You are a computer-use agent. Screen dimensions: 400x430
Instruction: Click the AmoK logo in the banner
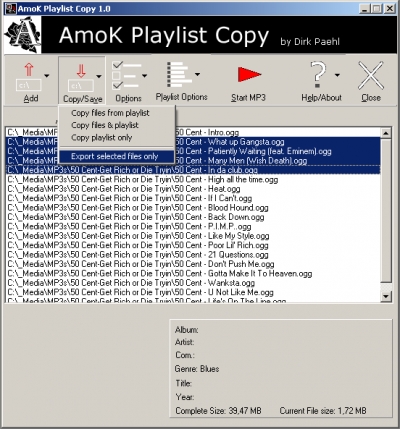click(x=23, y=35)
